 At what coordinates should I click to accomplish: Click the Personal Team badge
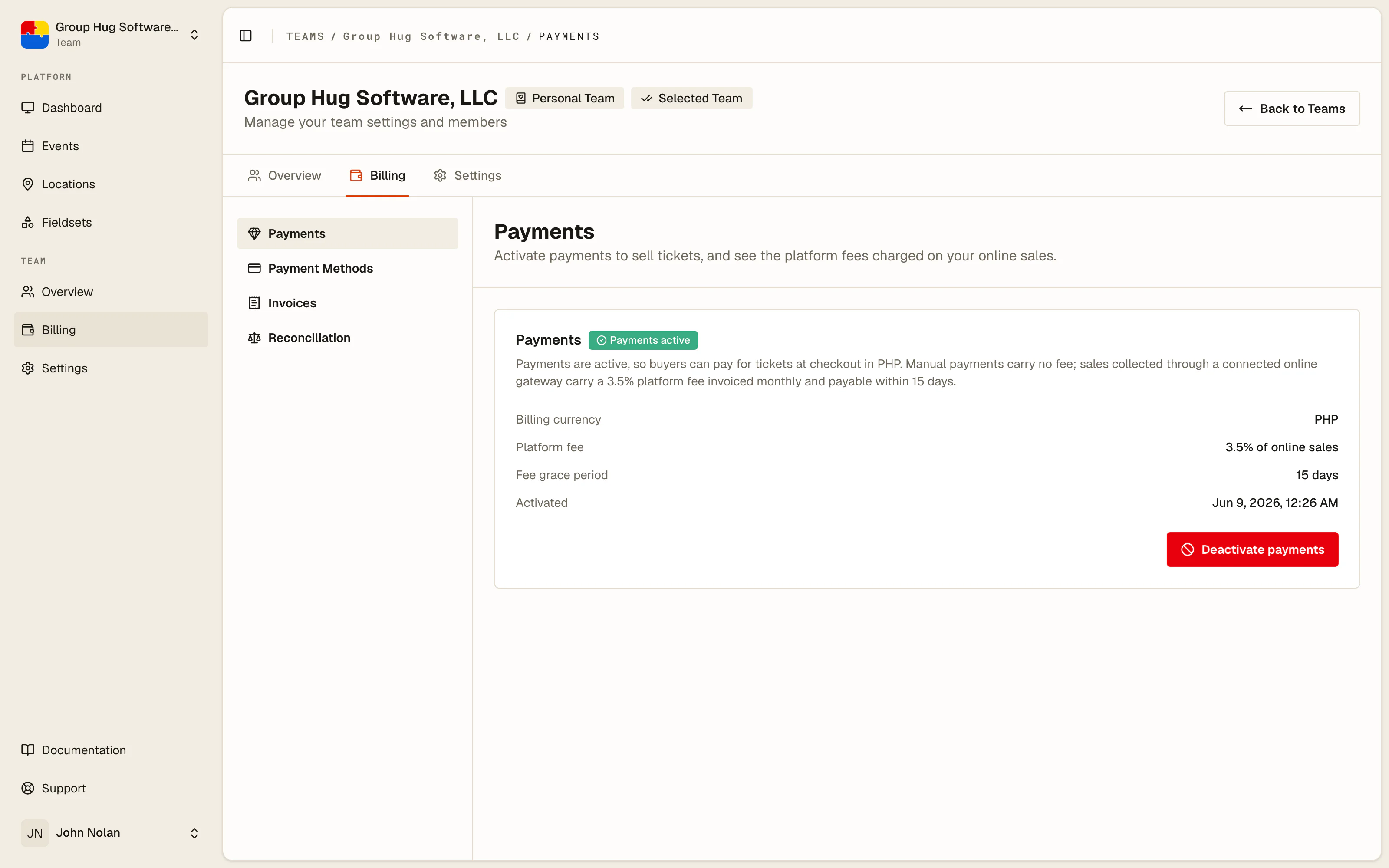(x=564, y=98)
